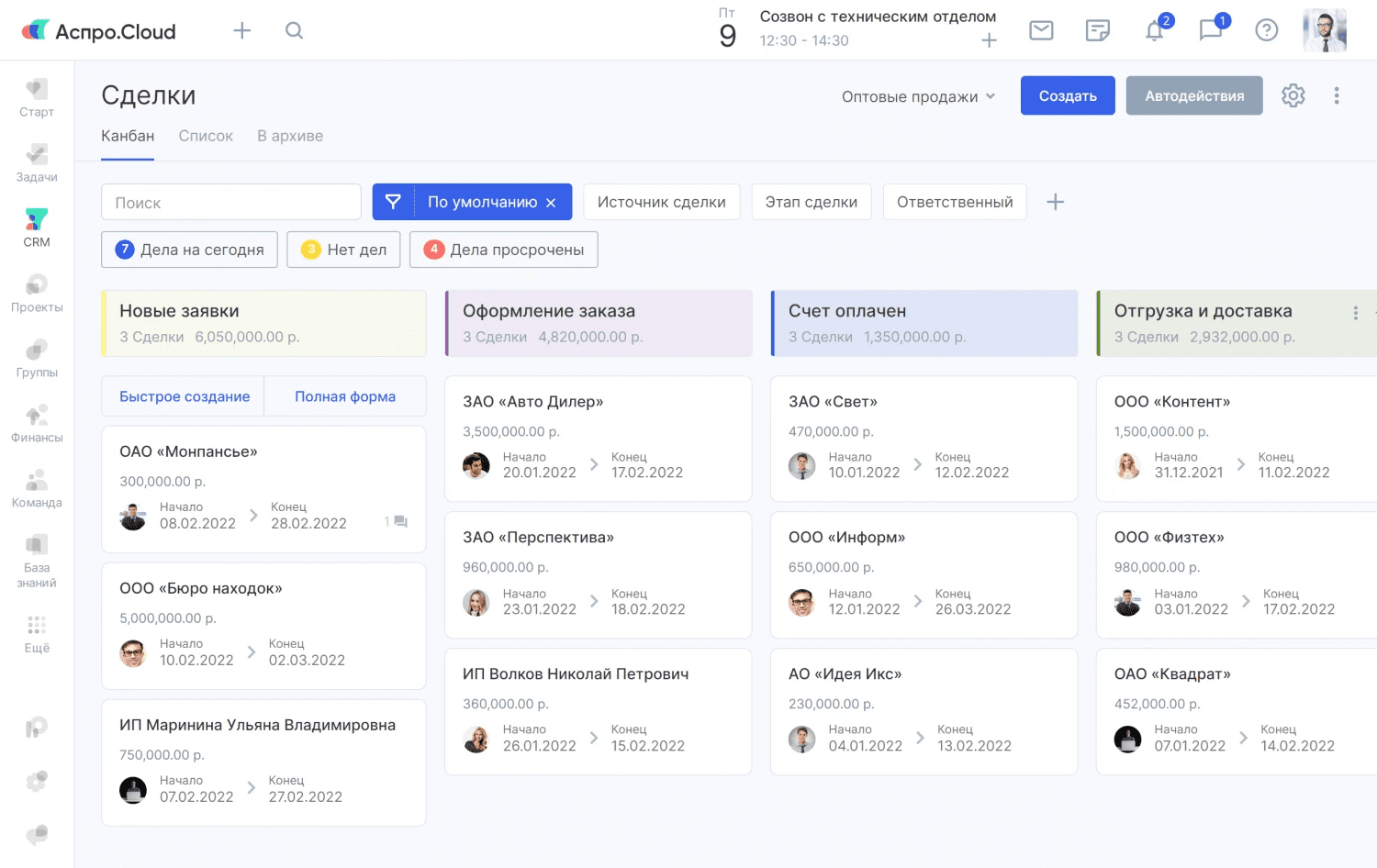This screenshot has height=868, width=1377.
Task: Toggle the Дела просрочены filter
Action: pyautogui.click(x=504, y=250)
